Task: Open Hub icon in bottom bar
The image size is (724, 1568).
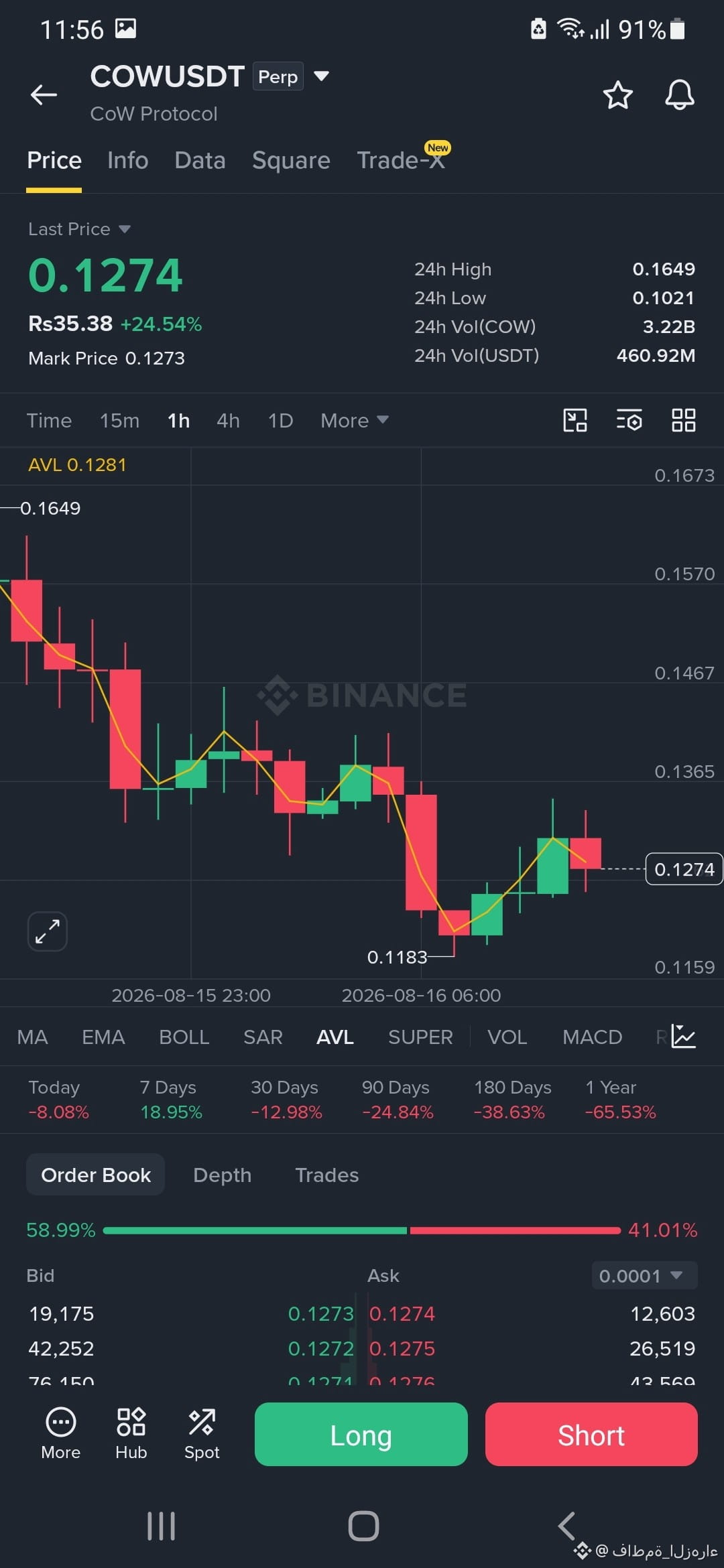Action: [x=131, y=1434]
